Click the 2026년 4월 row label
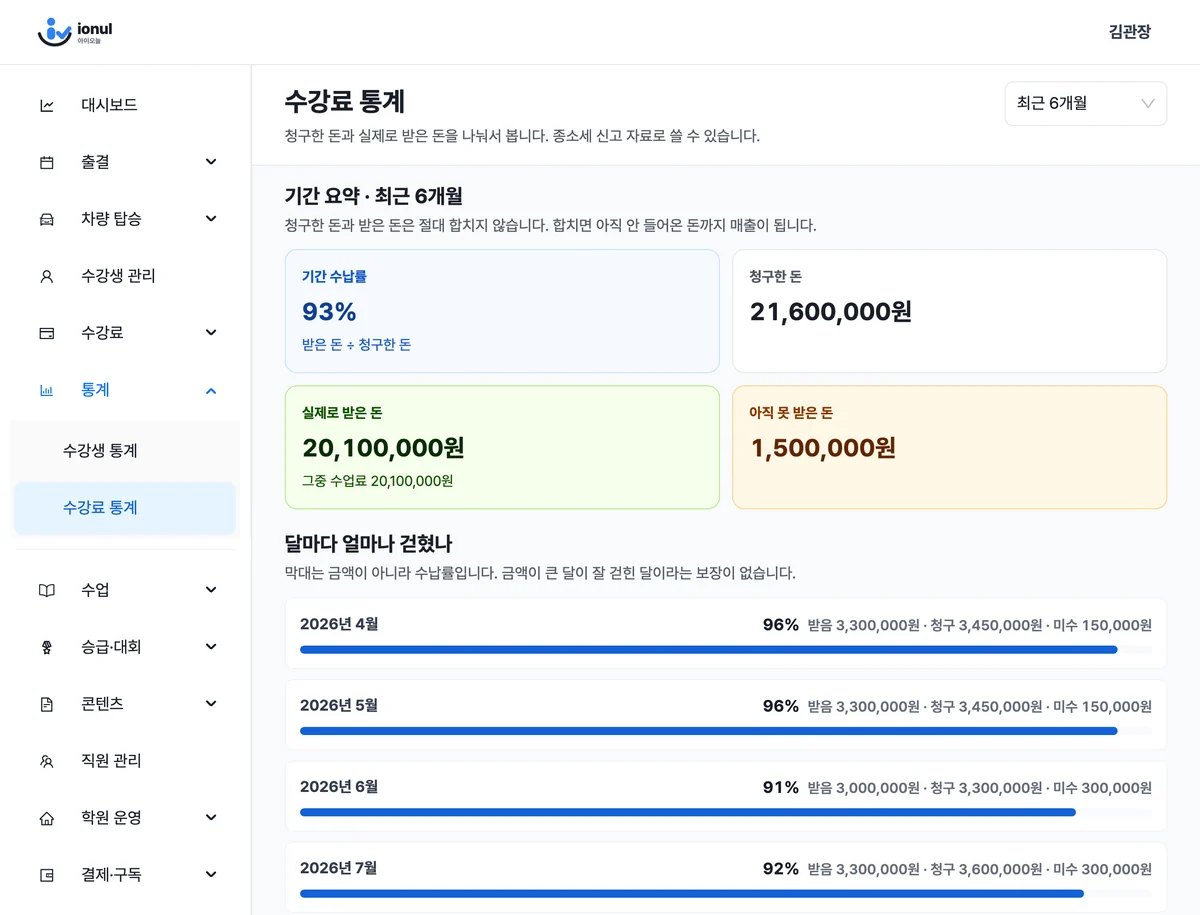The width and height of the screenshot is (1200, 915). 339,624
